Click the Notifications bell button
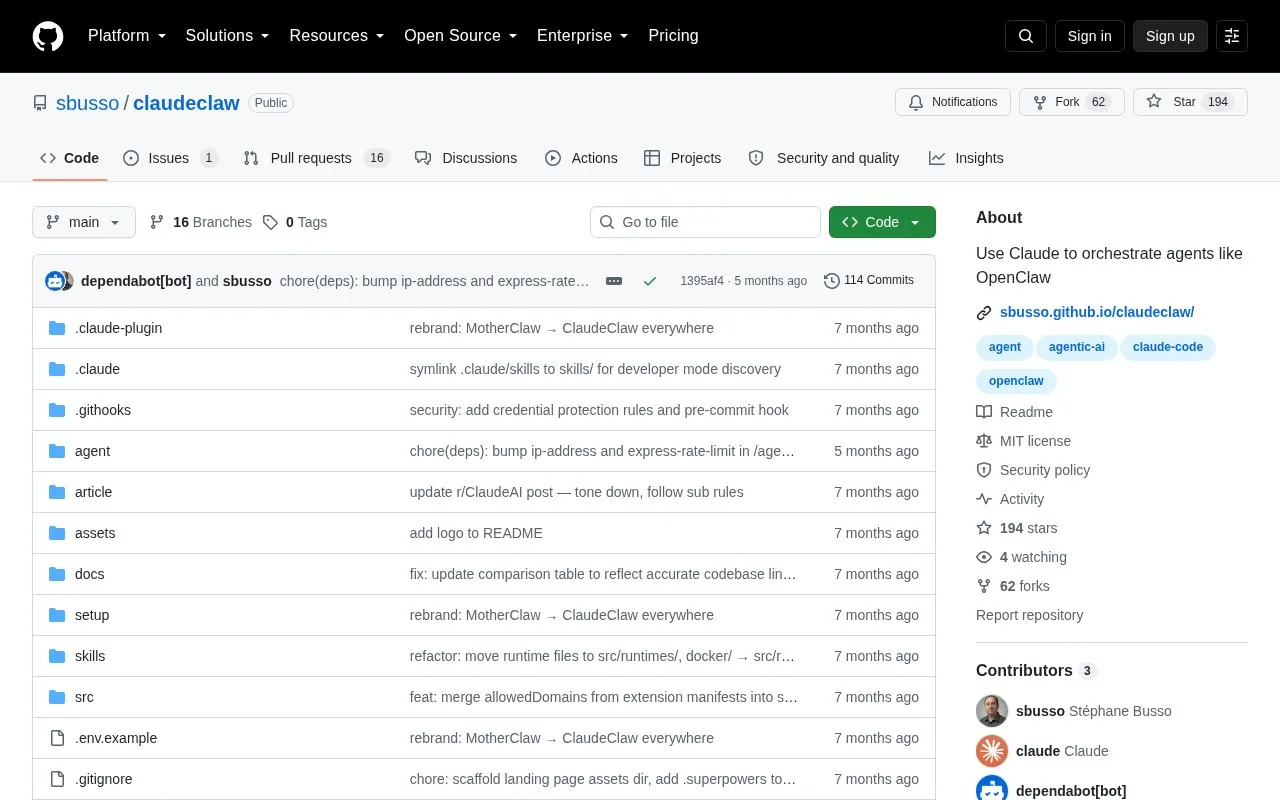This screenshot has height=800, width=1280. coord(953,102)
